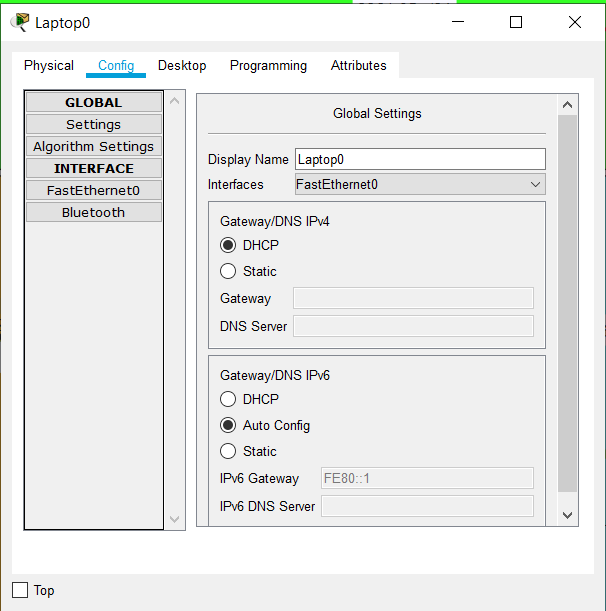Toggle the Top checkbox
Image resolution: width=606 pixels, height=611 pixels.
tap(20, 590)
